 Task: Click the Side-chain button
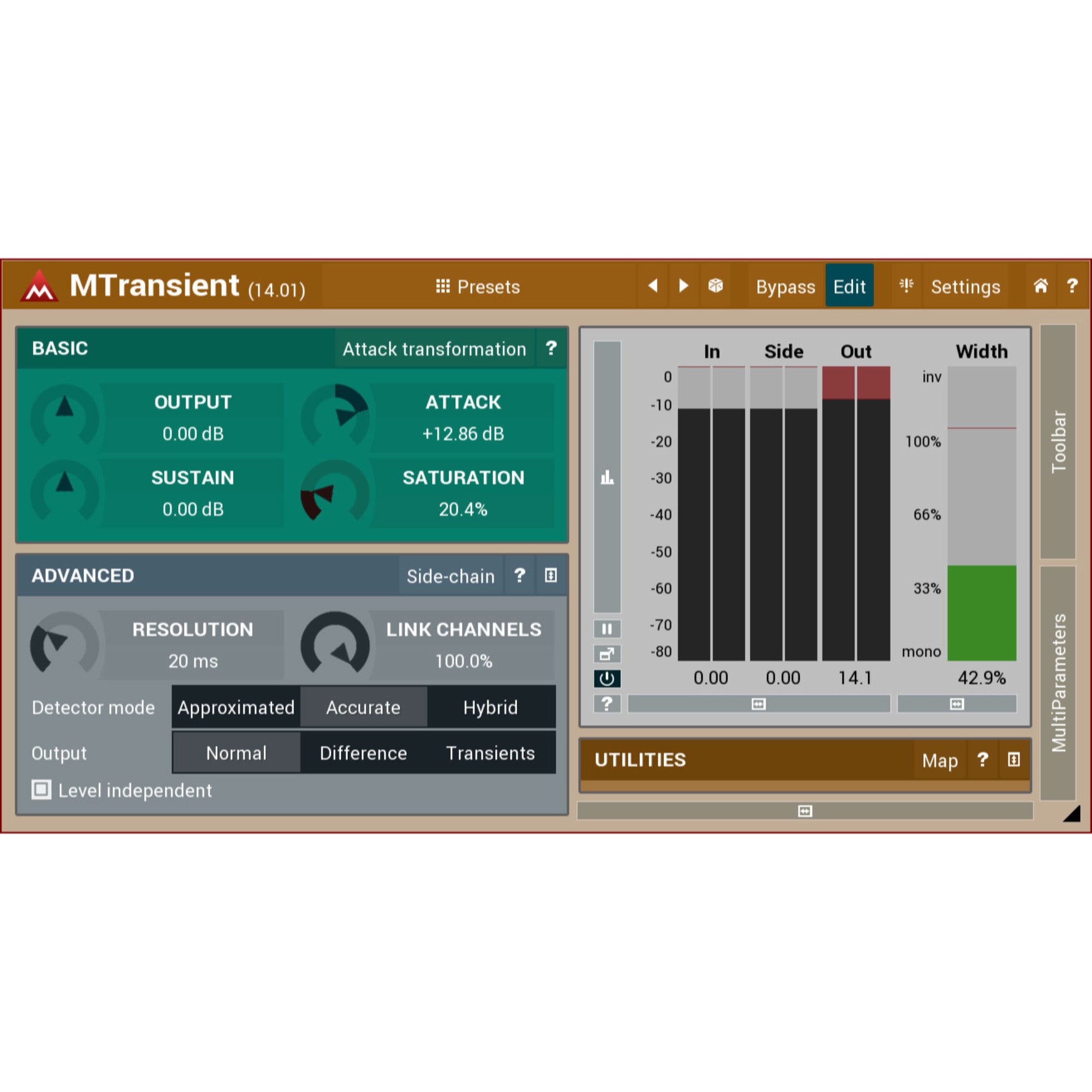click(x=451, y=576)
